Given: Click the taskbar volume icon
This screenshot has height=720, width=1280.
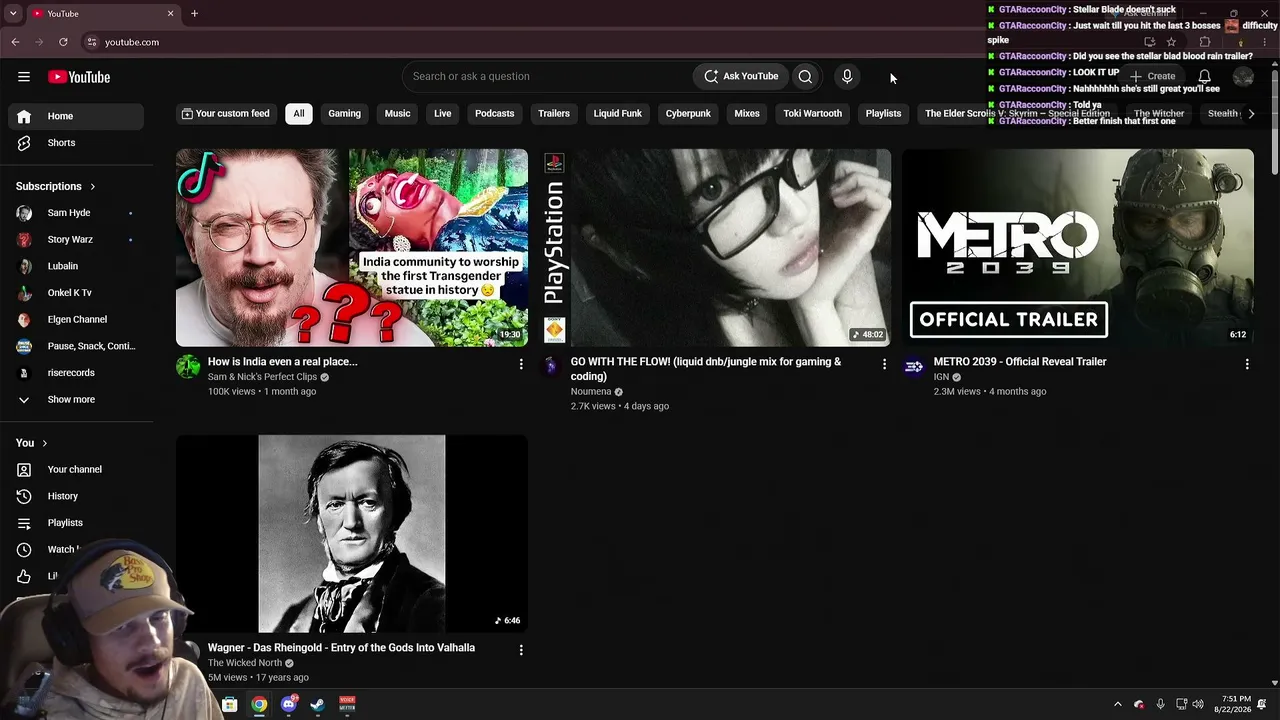Looking at the screenshot, I should click(1198, 704).
